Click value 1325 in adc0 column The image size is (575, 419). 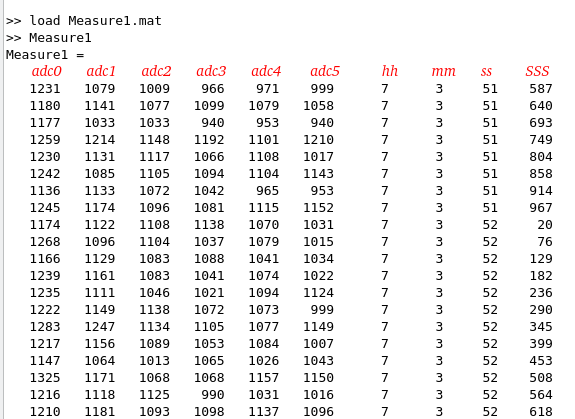pos(45,378)
